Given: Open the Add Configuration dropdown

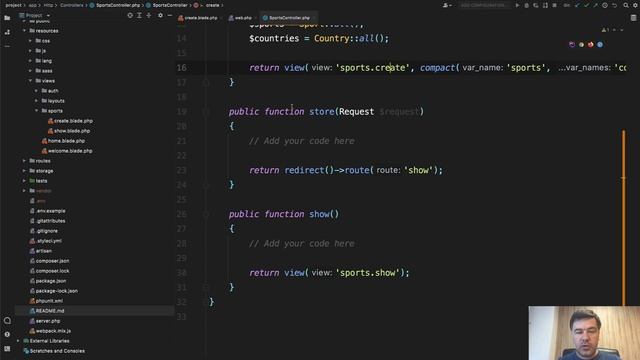Looking at the screenshot, I should (x=484, y=5).
